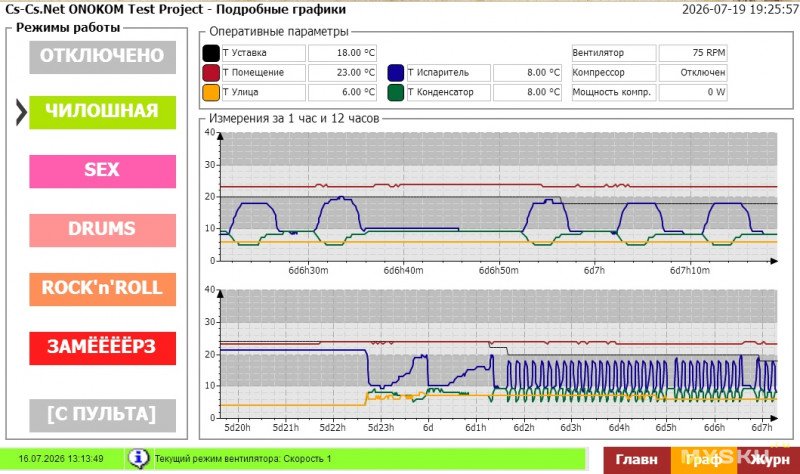Image resolution: width=800 pixels, height=474 pixels.
Task: Click the black Т Уставка color swatch
Action: [x=211, y=53]
